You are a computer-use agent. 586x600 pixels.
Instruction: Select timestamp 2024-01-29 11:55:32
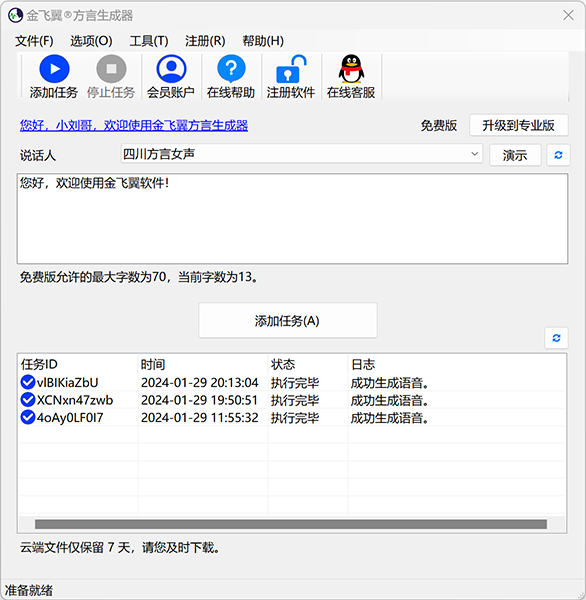(199, 418)
